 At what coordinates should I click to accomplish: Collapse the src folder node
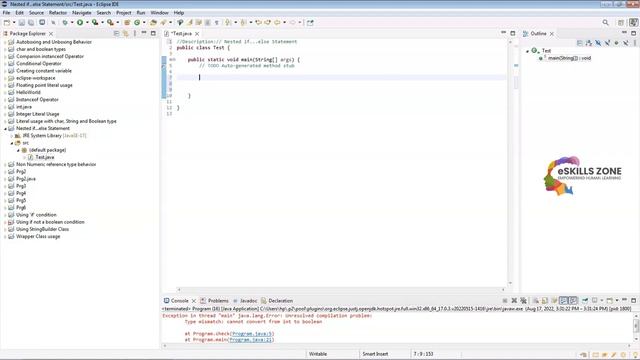pyautogui.click(x=12, y=143)
